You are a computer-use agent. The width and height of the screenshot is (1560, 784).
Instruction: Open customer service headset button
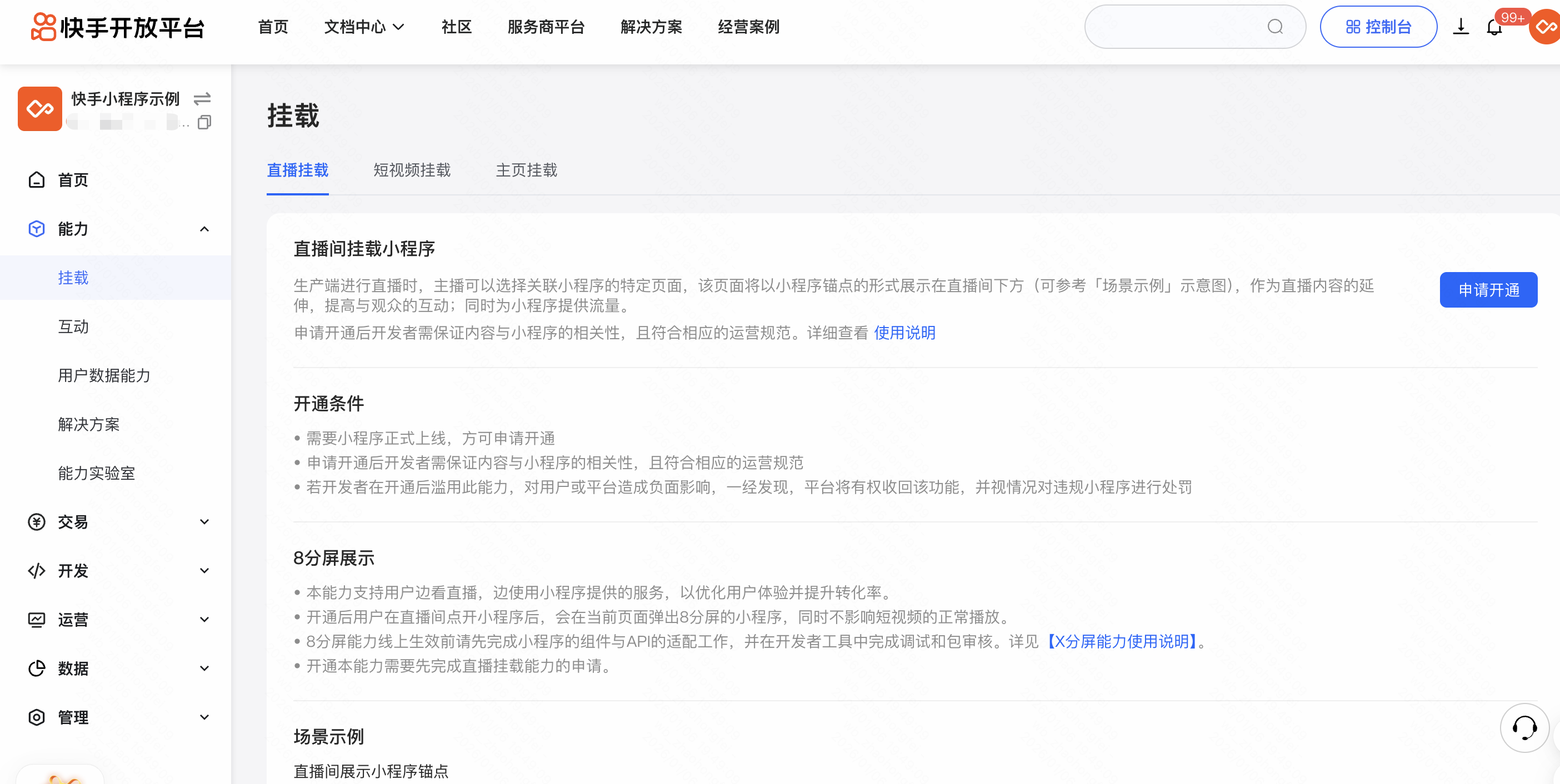[x=1524, y=727]
